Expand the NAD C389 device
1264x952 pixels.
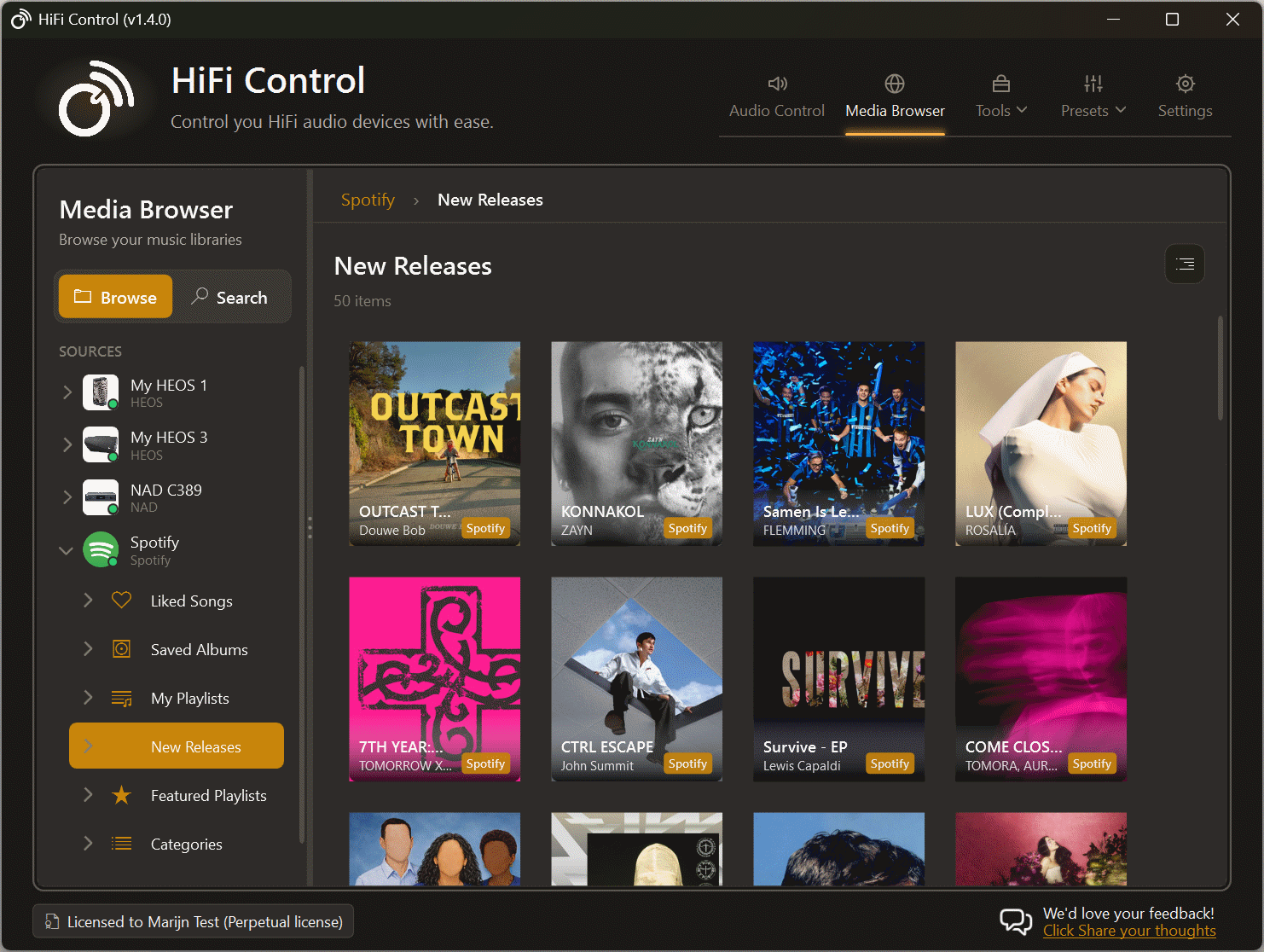(67, 496)
